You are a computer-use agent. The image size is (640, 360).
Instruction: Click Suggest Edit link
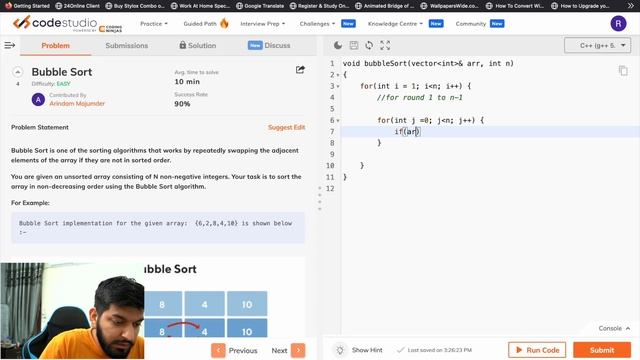286,127
